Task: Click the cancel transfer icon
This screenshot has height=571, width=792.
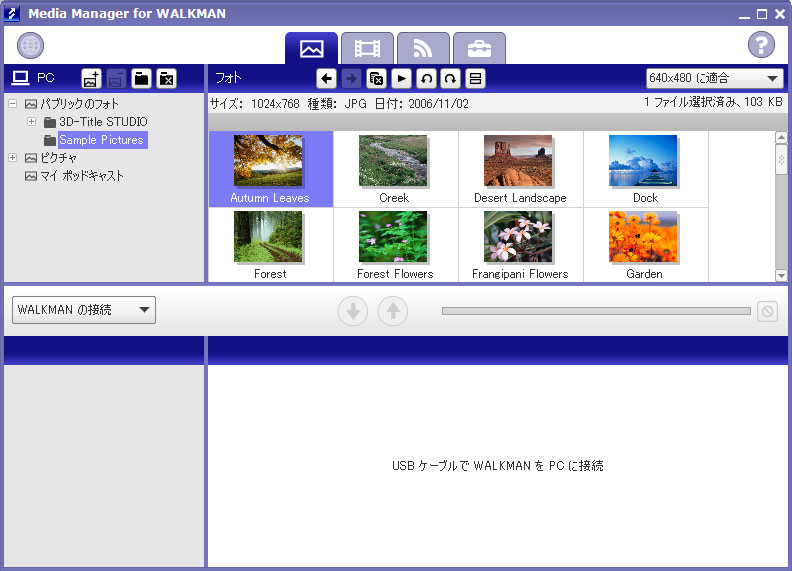Action: [767, 311]
